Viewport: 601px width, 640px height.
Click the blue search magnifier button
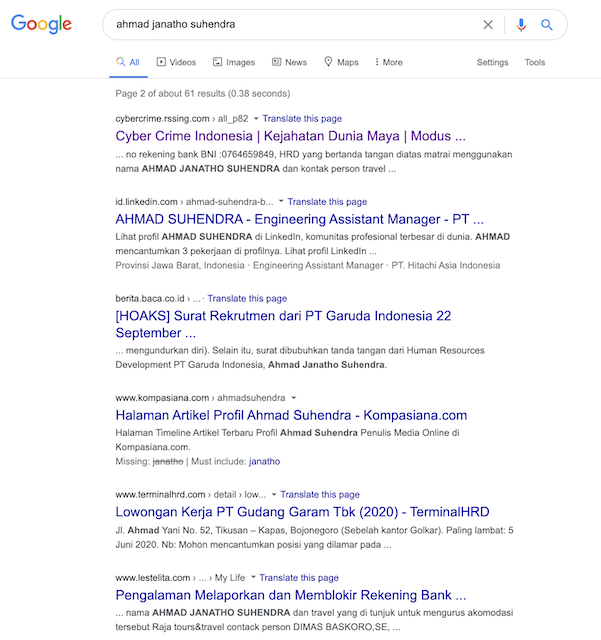(x=547, y=25)
